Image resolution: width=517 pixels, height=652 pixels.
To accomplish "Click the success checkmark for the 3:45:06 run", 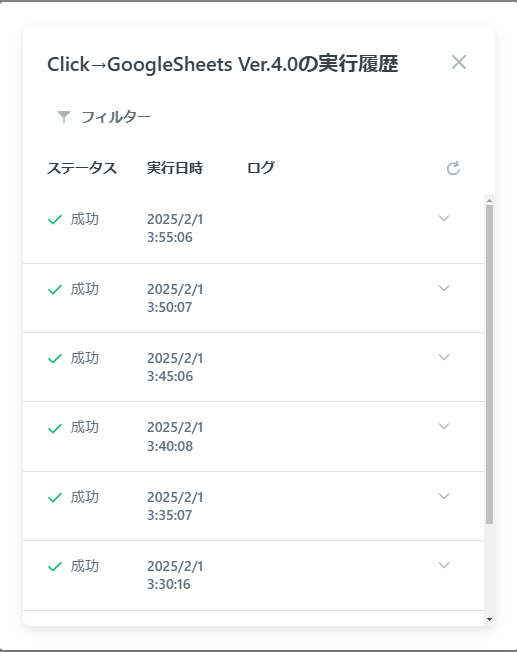I will click(x=55, y=358).
